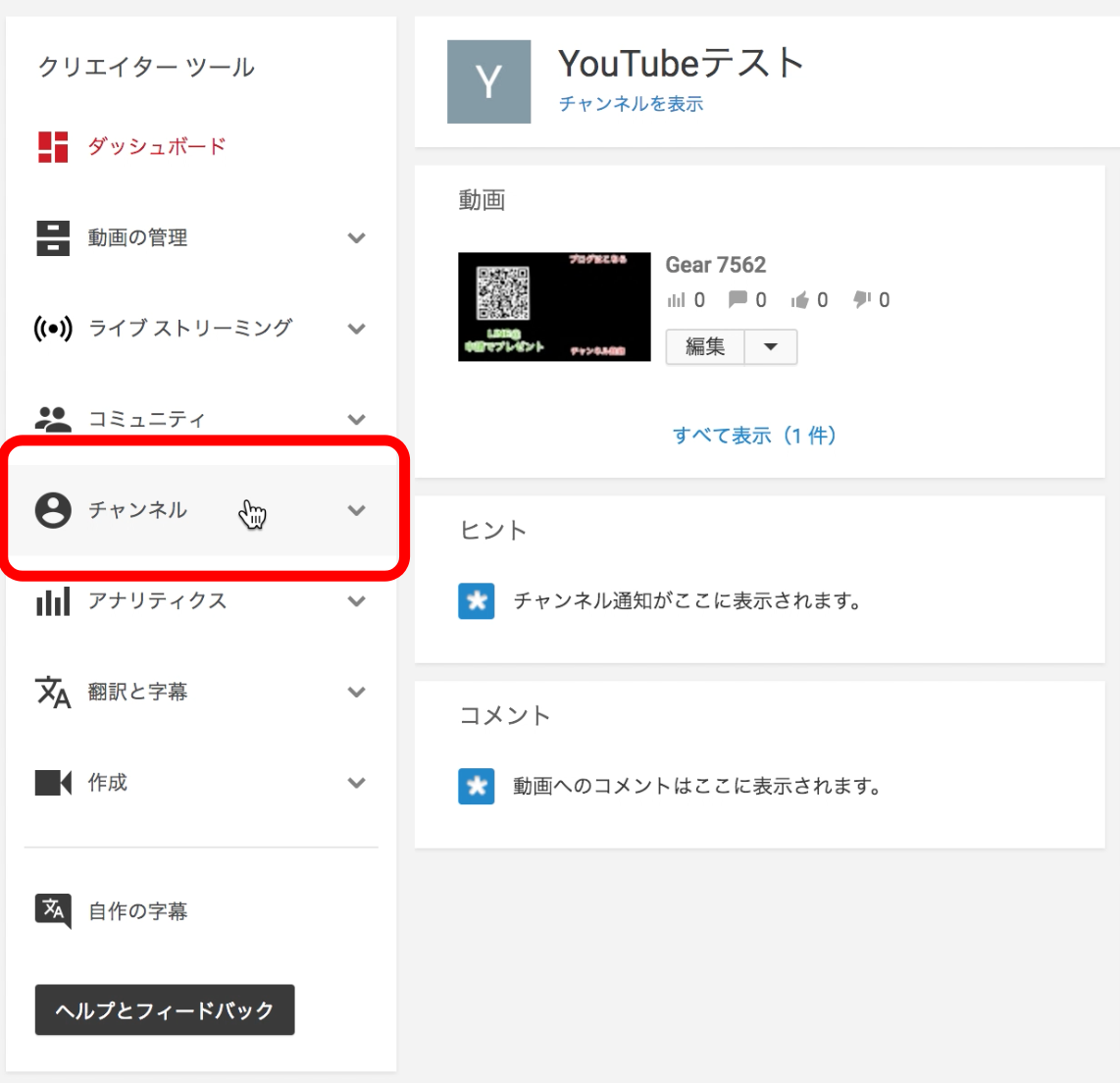This screenshot has height=1083, width=1120.
Task: Expand the 翻訳と字幕 chevron
Action: [356, 692]
